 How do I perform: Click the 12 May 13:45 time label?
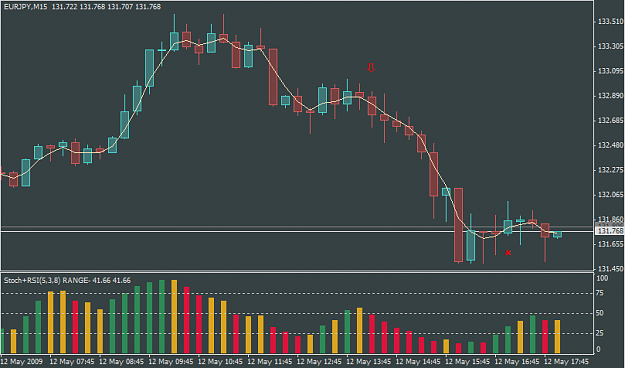pyautogui.click(x=369, y=362)
